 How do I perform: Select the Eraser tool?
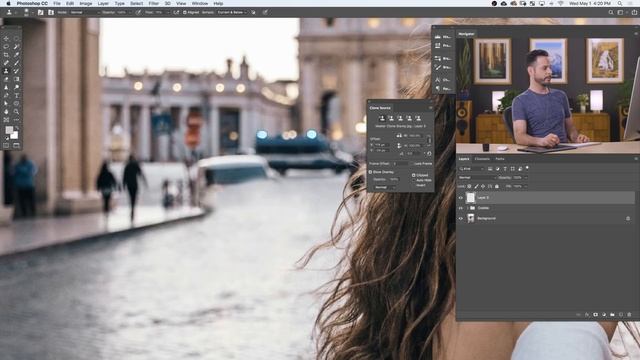pyautogui.click(x=6, y=79)
